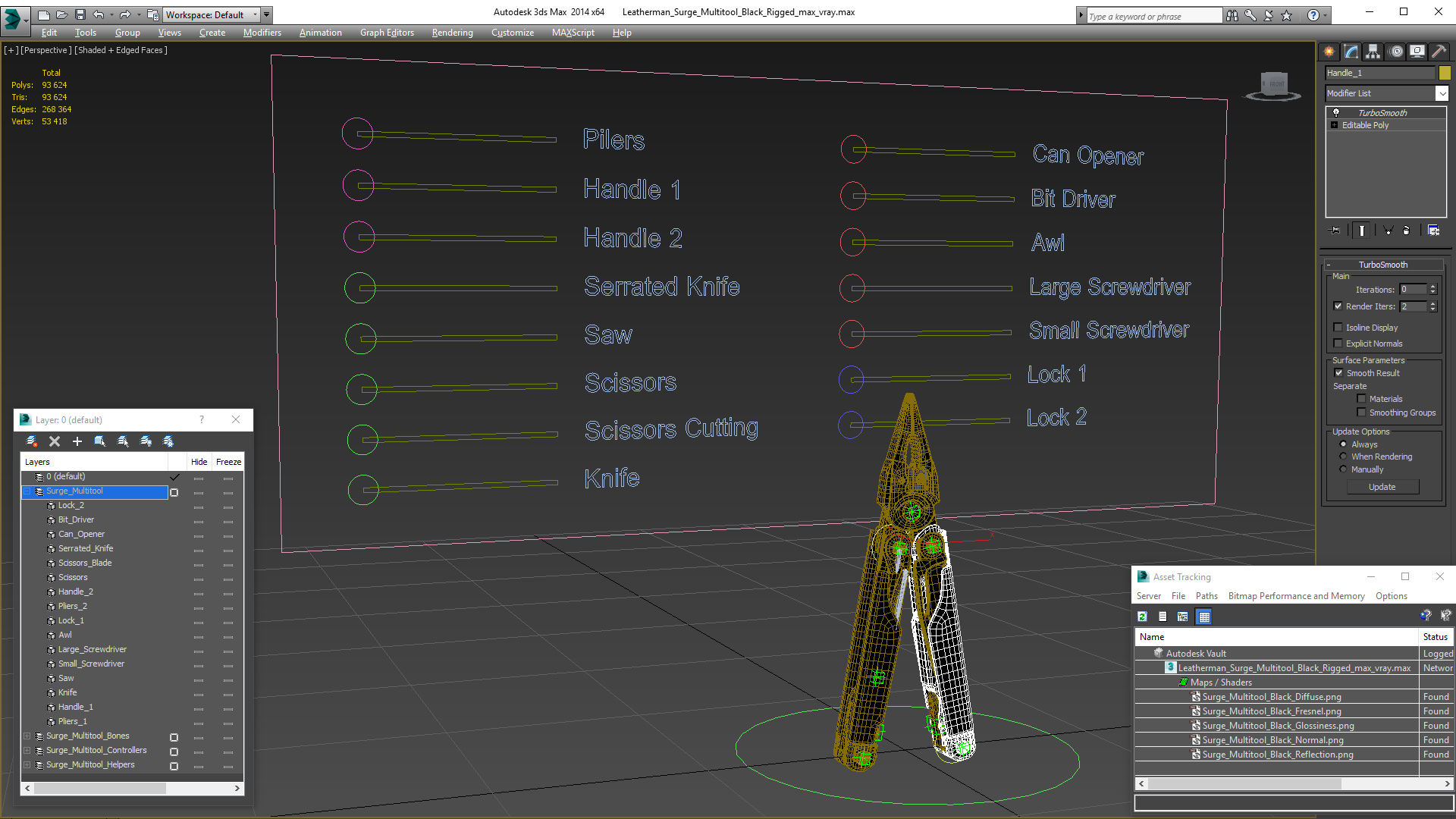Expand the Surge_Multitool_Controllers layer
1456x819 pixels.
[x=27, y=751]
